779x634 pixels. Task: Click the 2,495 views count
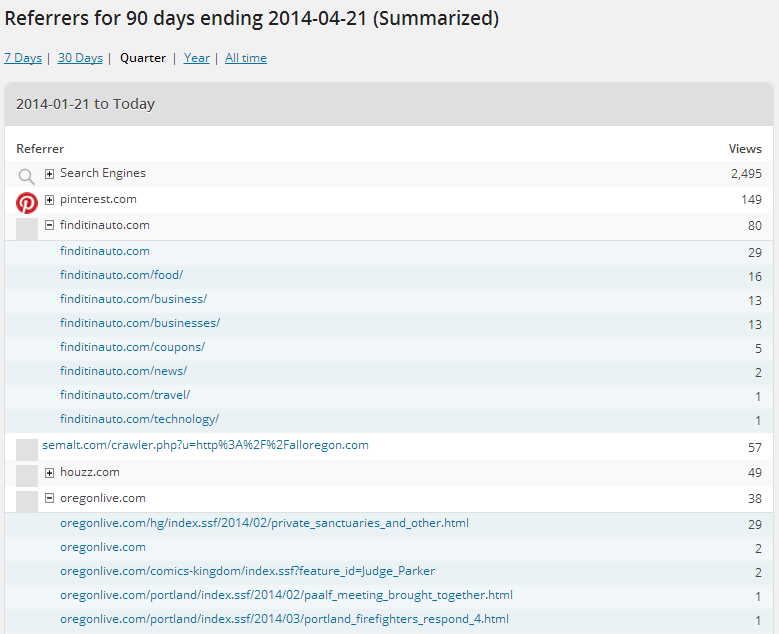click(x=746, y=173)
